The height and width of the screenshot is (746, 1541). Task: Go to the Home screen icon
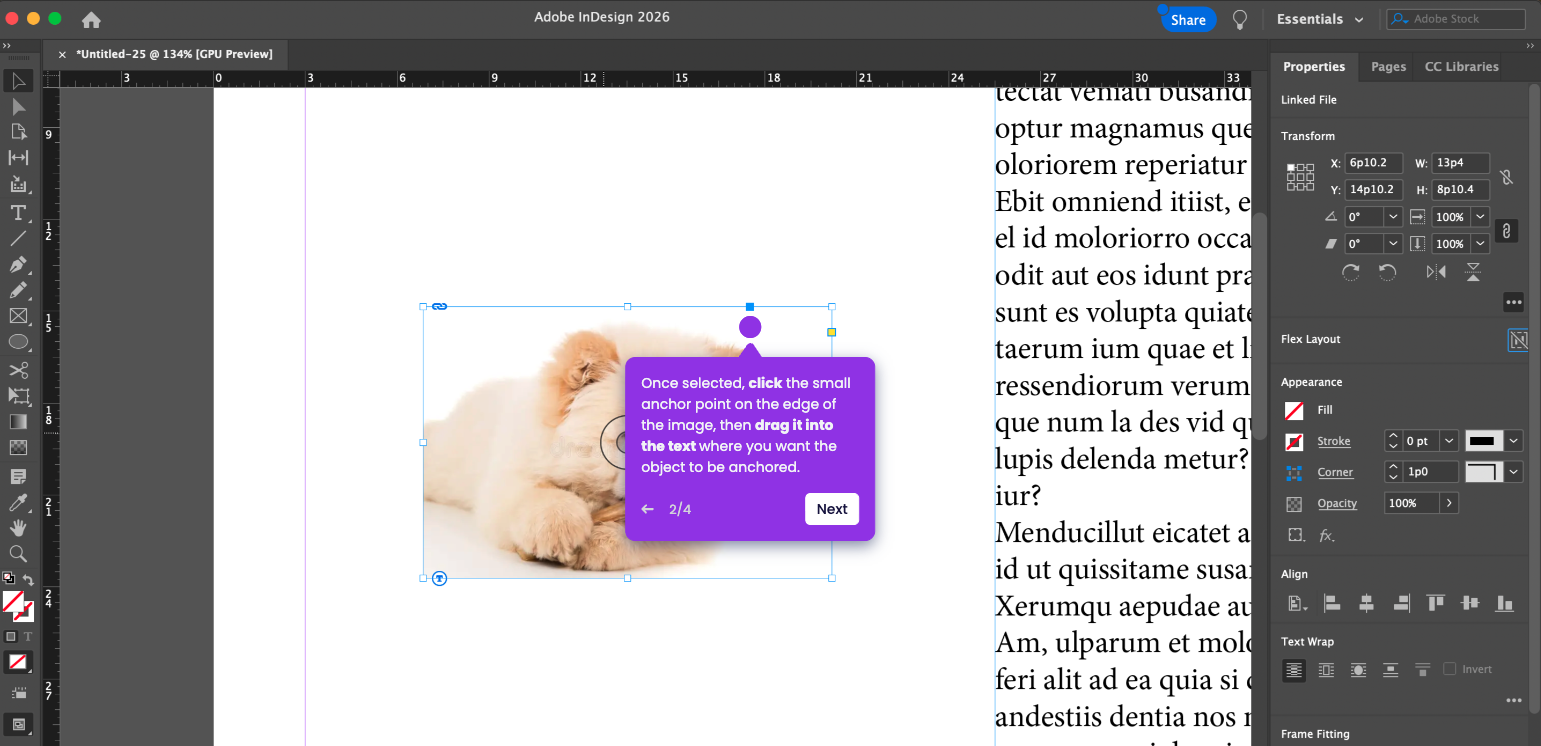click(91, 19)
